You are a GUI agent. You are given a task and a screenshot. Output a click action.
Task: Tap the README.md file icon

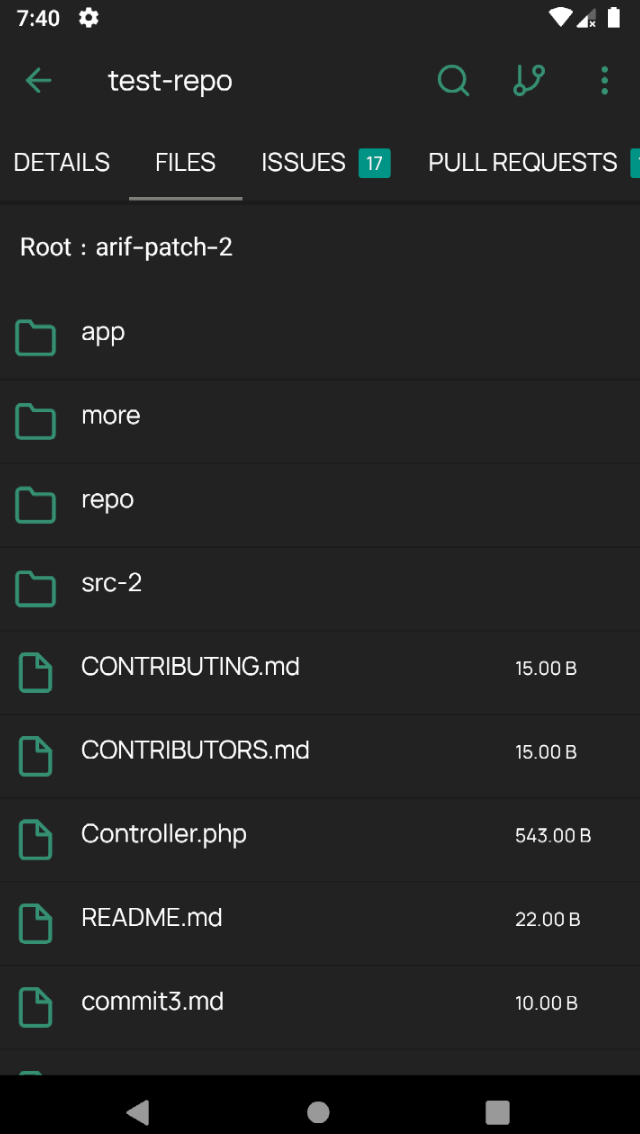click(x=35, y=924)
